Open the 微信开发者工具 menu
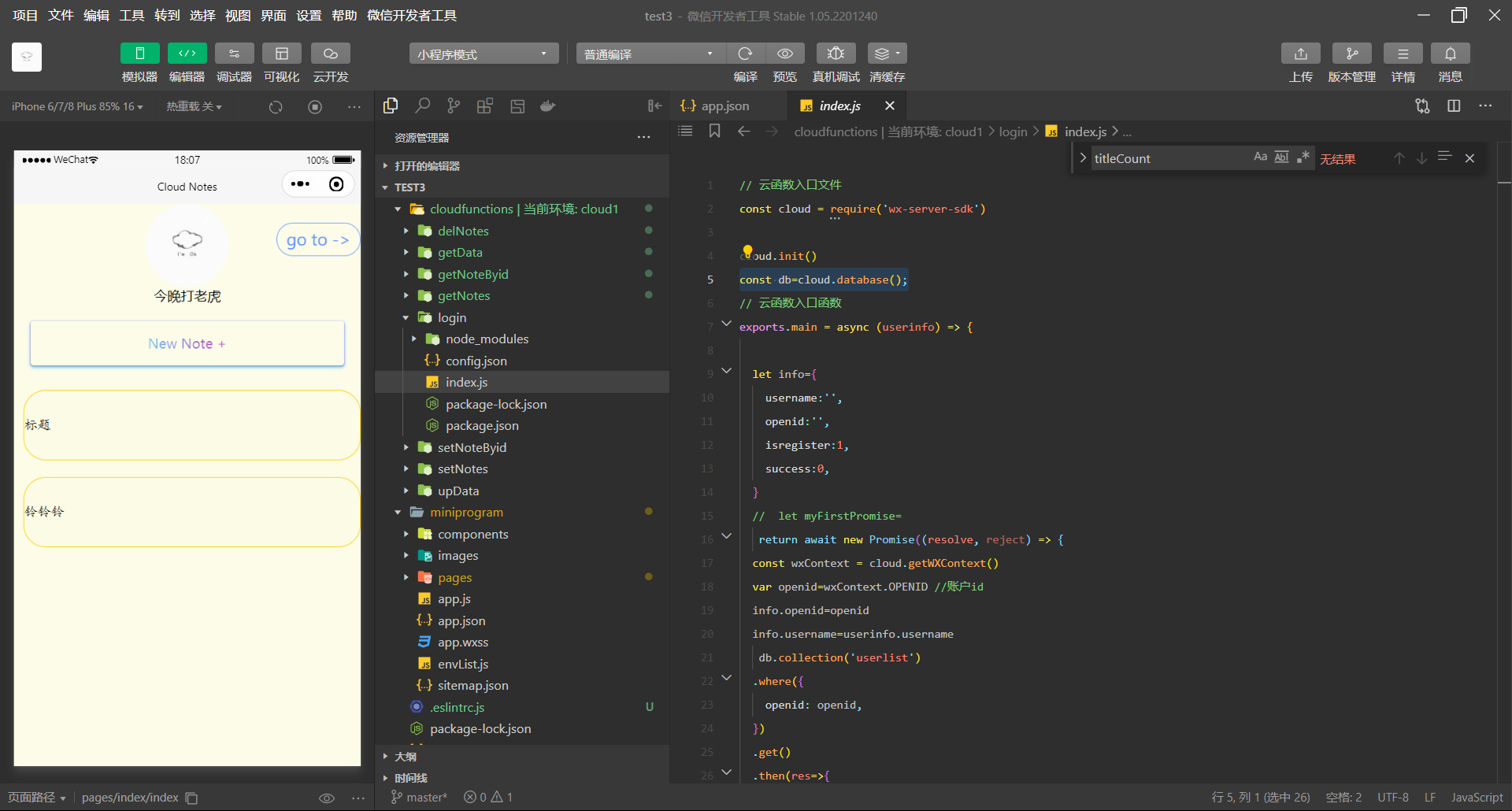The image size is (1512, 811). 412,16
